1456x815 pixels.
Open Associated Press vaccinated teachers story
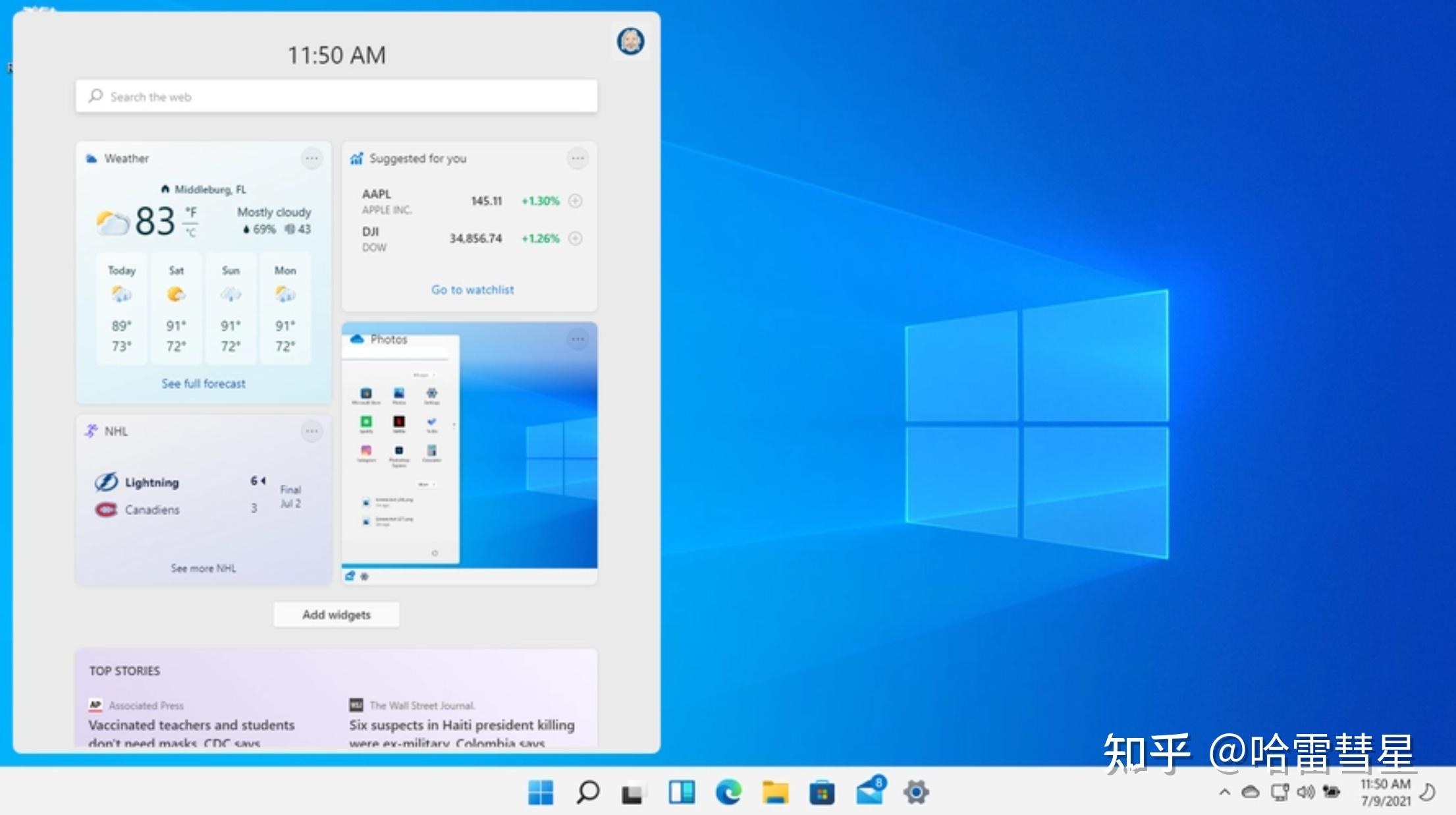coord(192,733)
